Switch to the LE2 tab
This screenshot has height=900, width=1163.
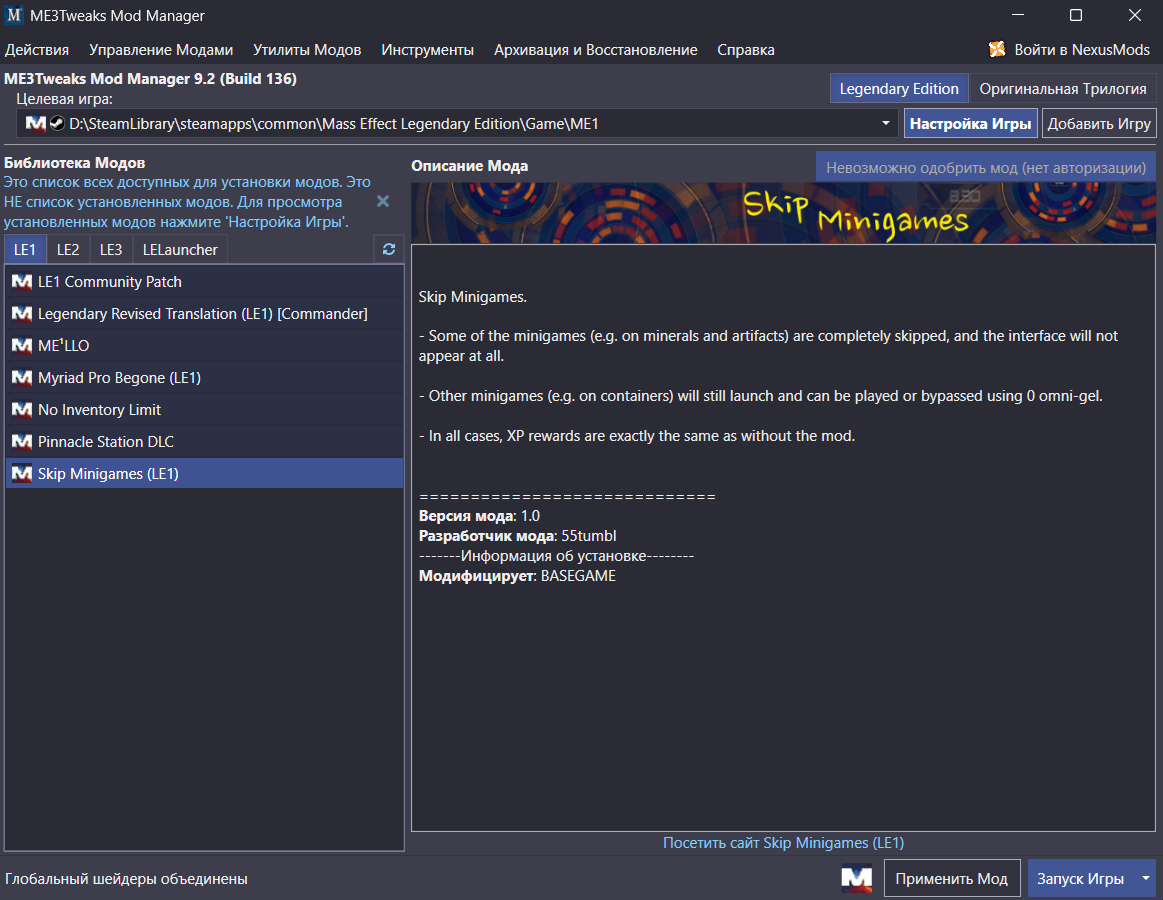68,249
